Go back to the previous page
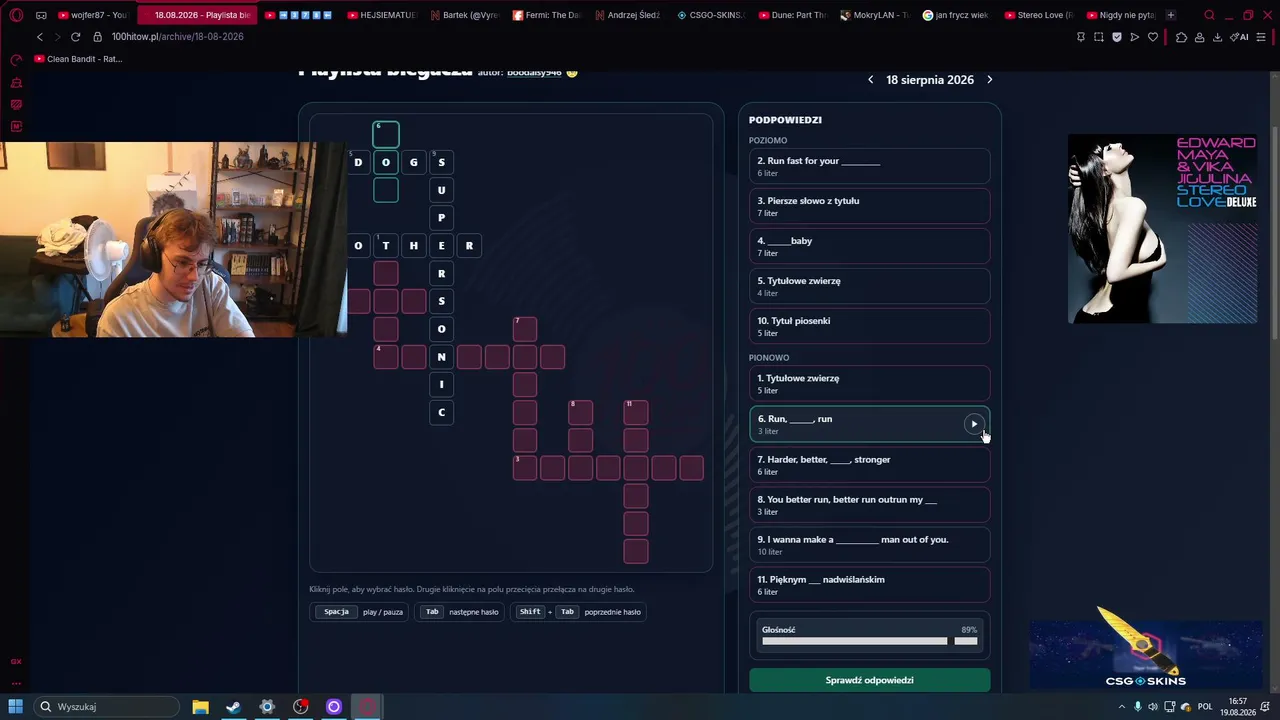 click(40, 37)
